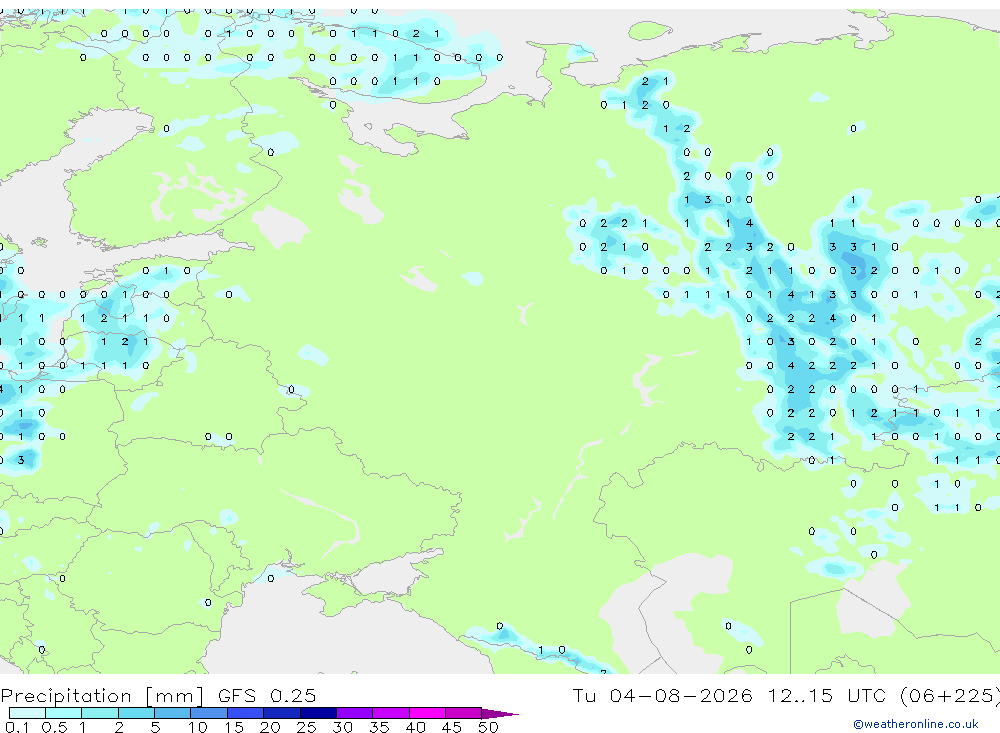1000x733 pixels.
Task: Click the legend label "40"
Action: pos(415,727)
